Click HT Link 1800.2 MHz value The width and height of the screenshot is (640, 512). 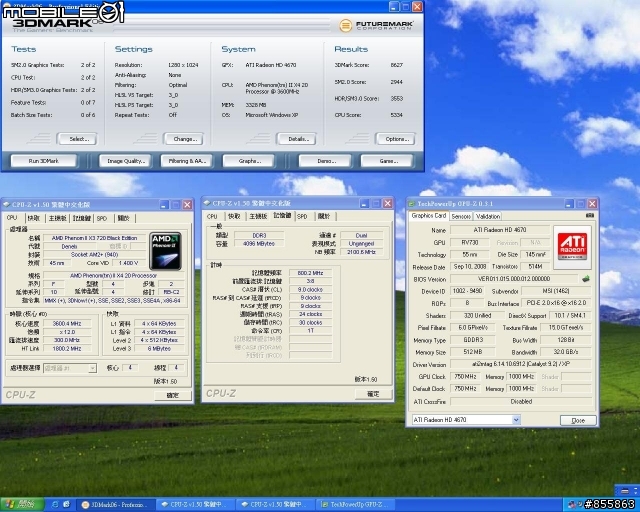tap(67, 349)
